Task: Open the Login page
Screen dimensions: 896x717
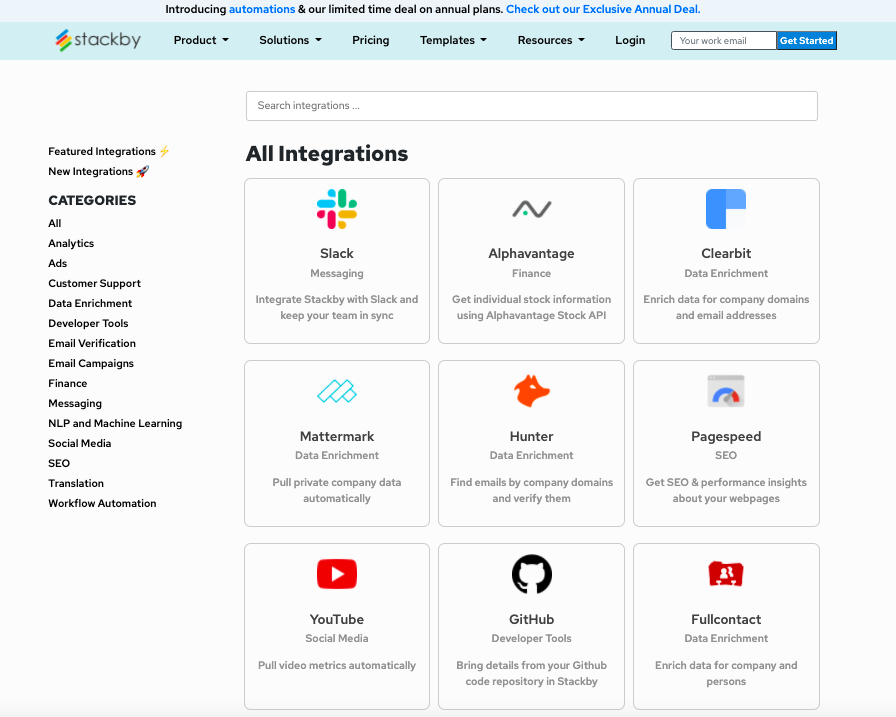Action: pos(630,40)
